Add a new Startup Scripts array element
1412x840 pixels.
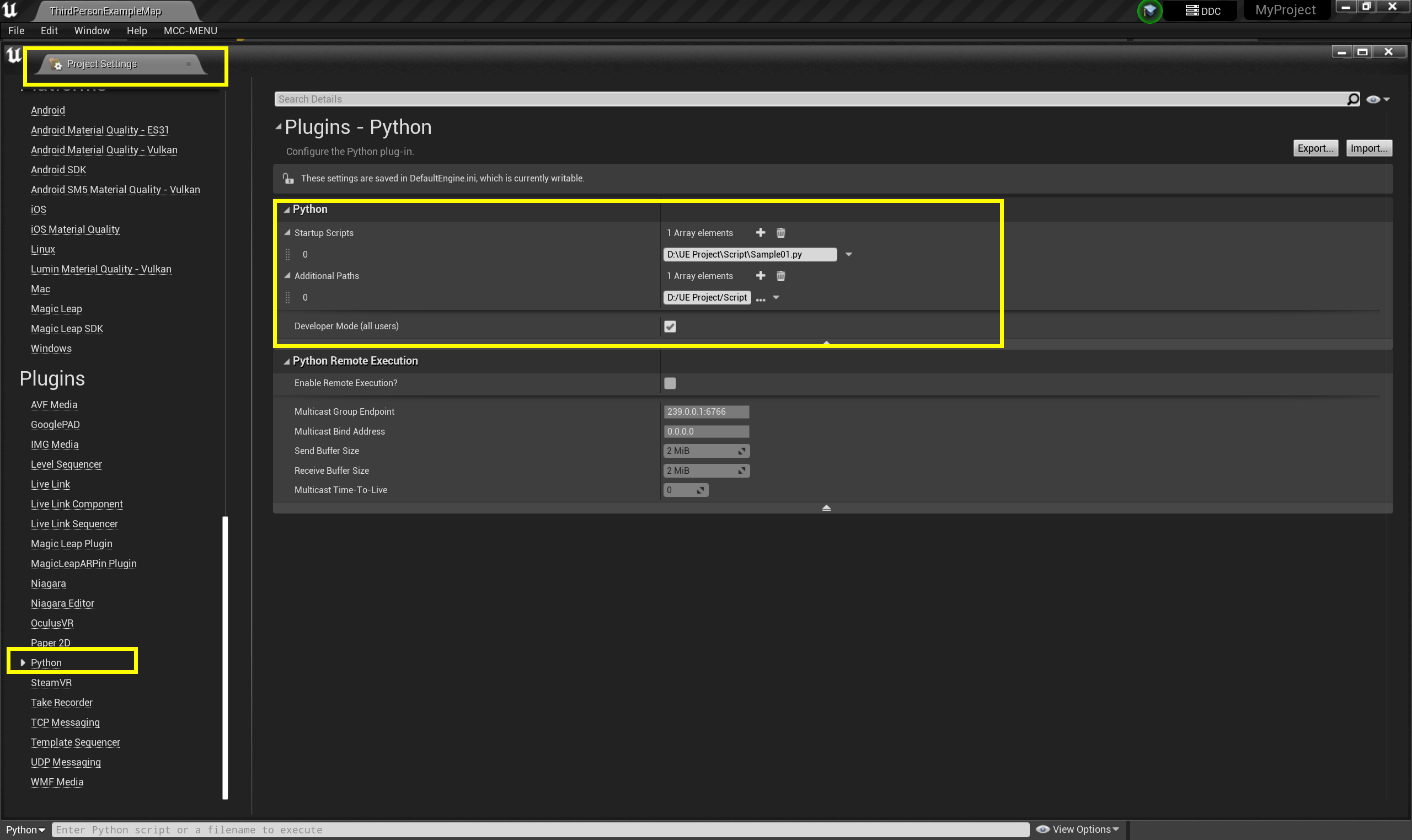coord(761,233)
